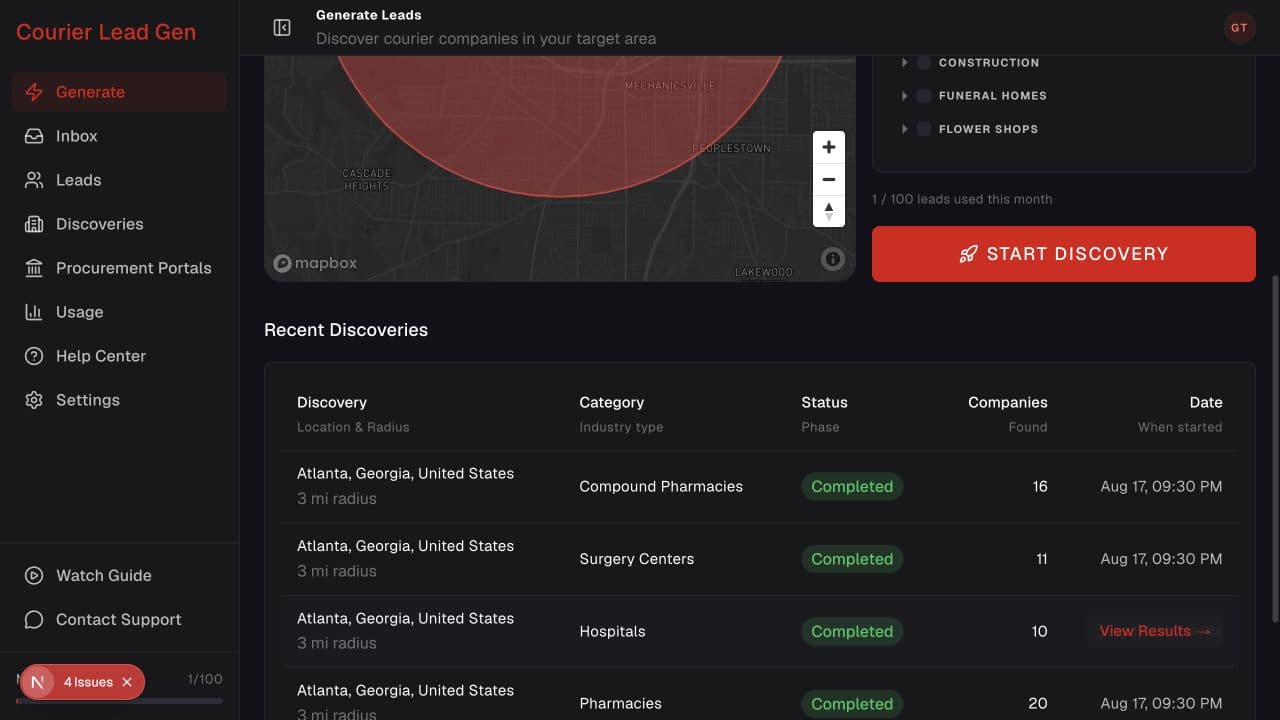Click the Start Discovery button
1280x720 pixels.
tap(1064, 254)
